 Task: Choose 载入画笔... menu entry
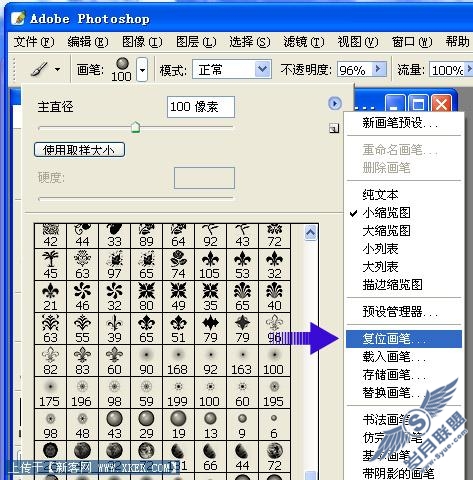[404, 357]
